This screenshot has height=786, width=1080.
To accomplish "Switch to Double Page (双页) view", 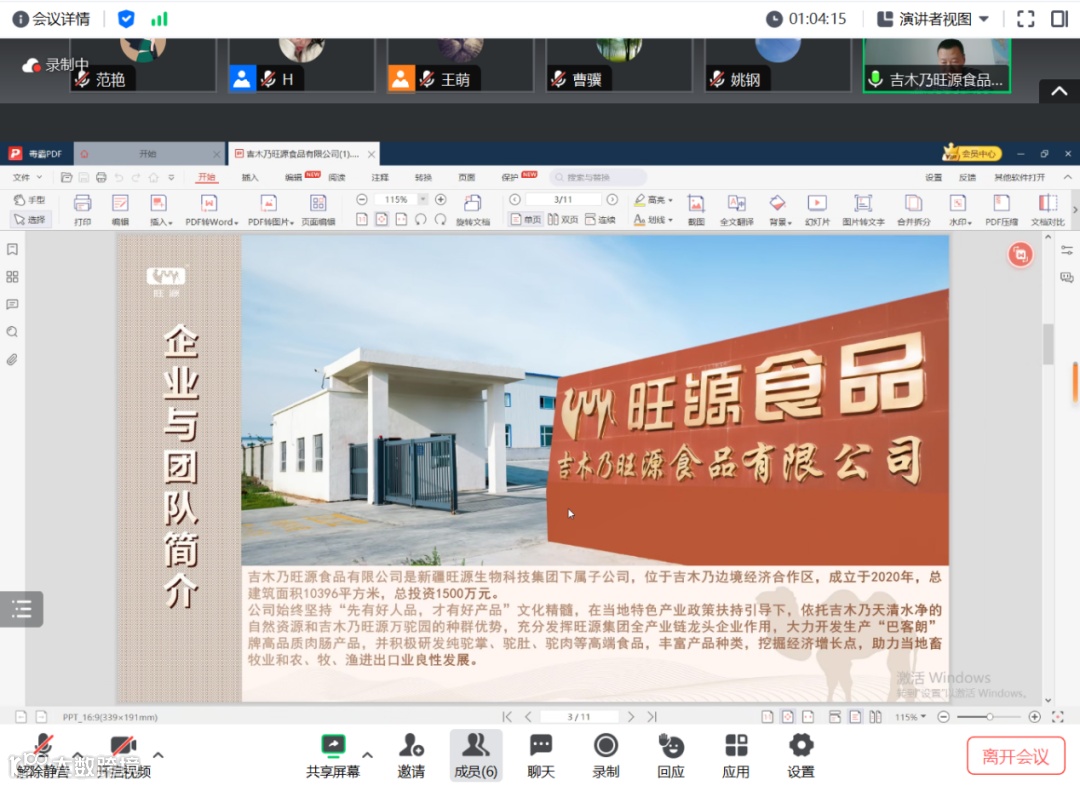I will 563,220.
